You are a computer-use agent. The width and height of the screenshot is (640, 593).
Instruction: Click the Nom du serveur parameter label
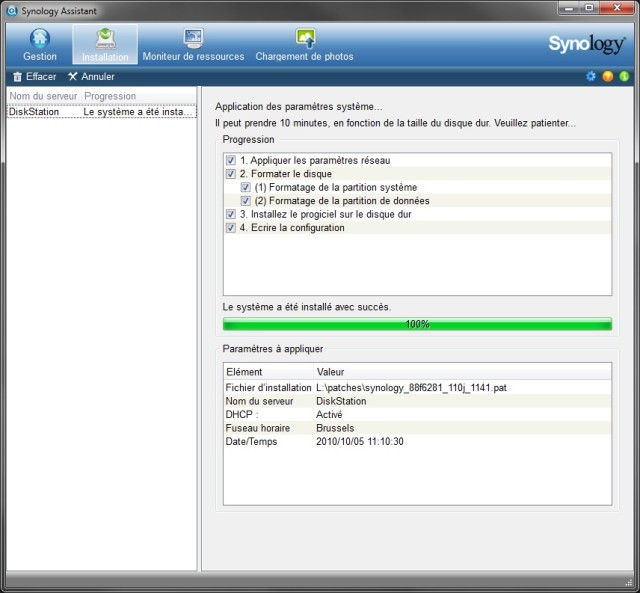tap(259, 401)
